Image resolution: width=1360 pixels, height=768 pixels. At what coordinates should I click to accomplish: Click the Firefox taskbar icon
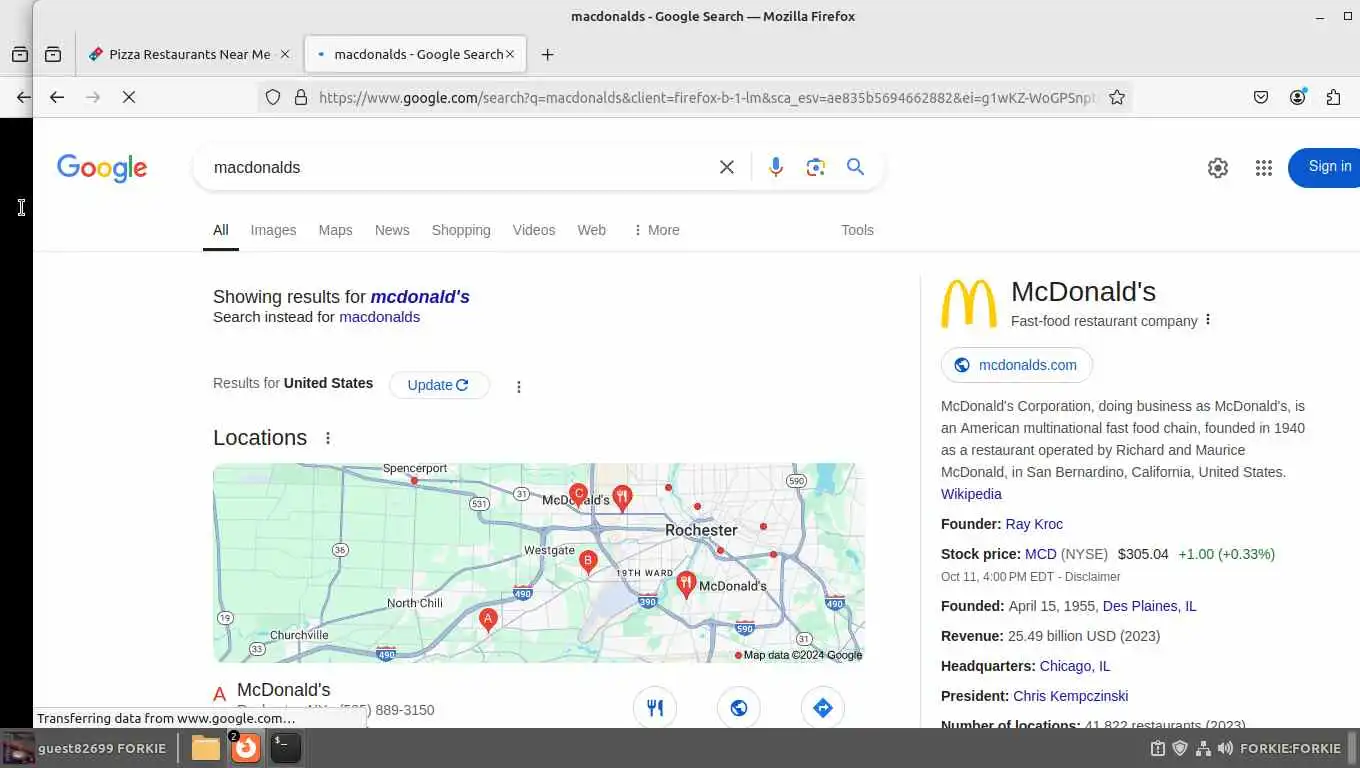click(245, 747)
